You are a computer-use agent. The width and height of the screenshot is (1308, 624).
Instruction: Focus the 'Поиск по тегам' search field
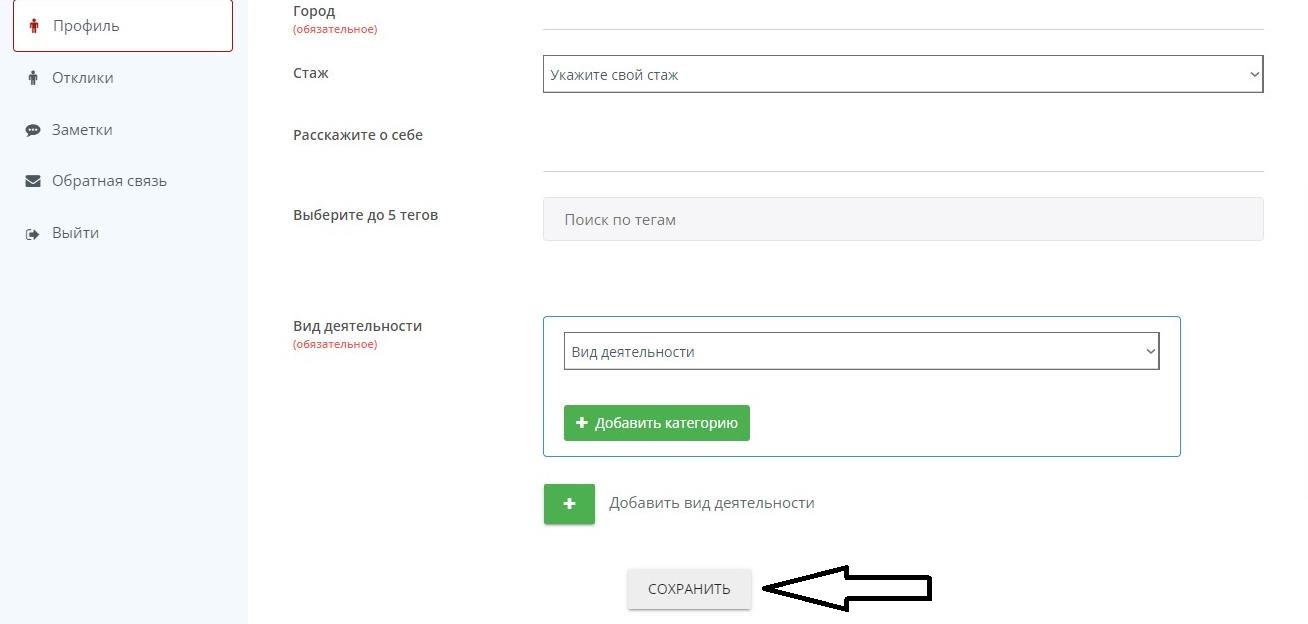902,219
